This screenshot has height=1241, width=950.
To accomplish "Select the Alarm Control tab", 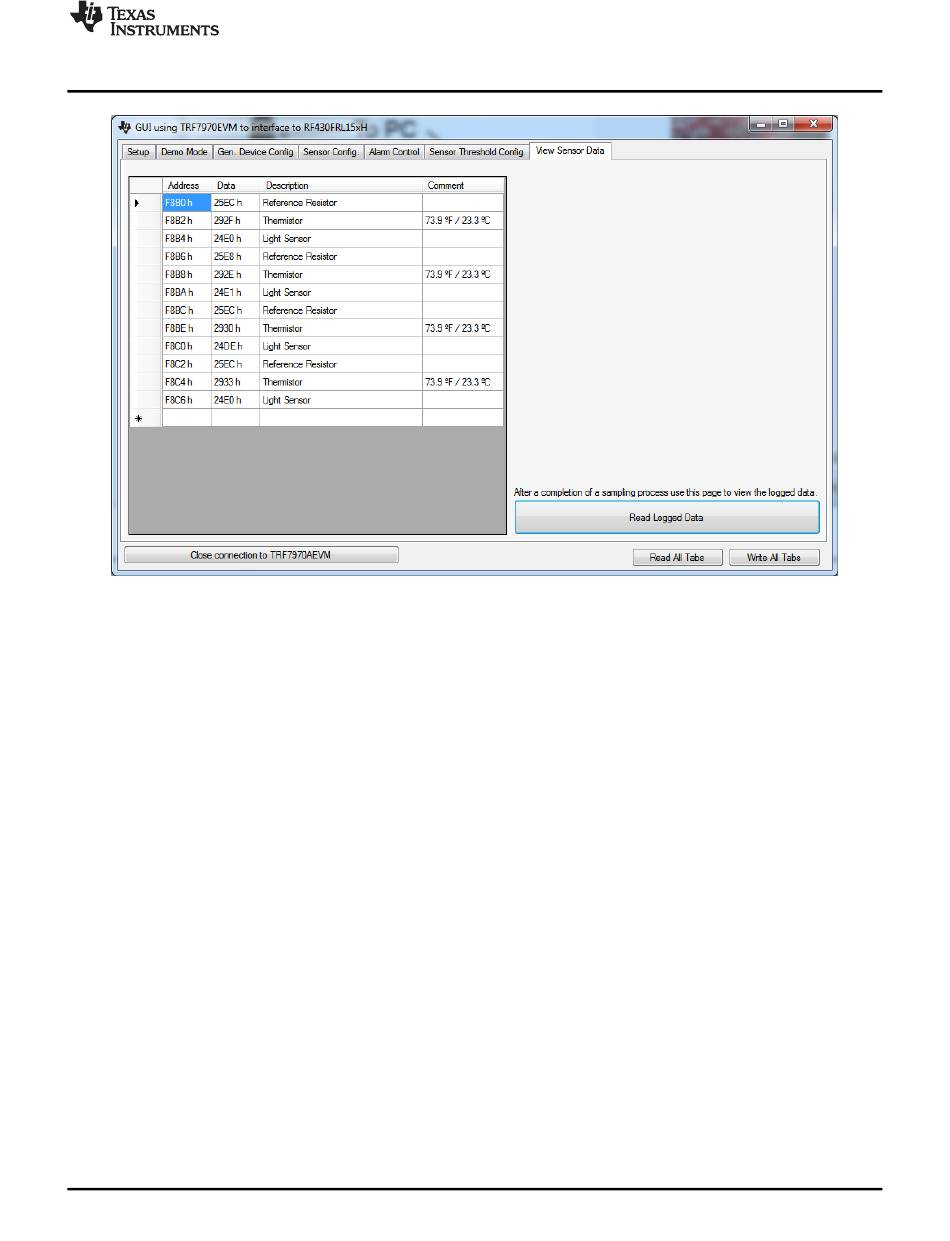I will tap(394, 152).
